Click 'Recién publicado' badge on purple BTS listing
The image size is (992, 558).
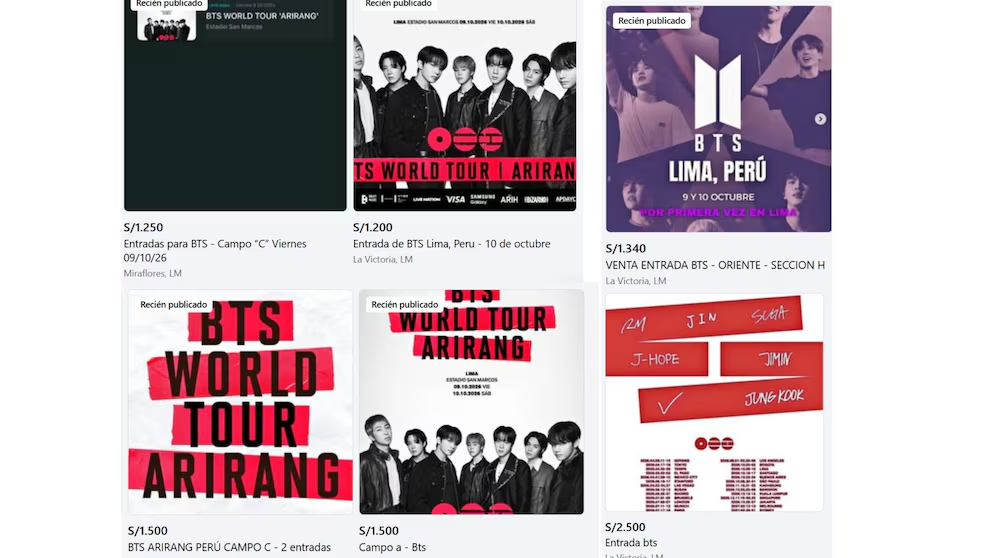[x=652, y=21]
